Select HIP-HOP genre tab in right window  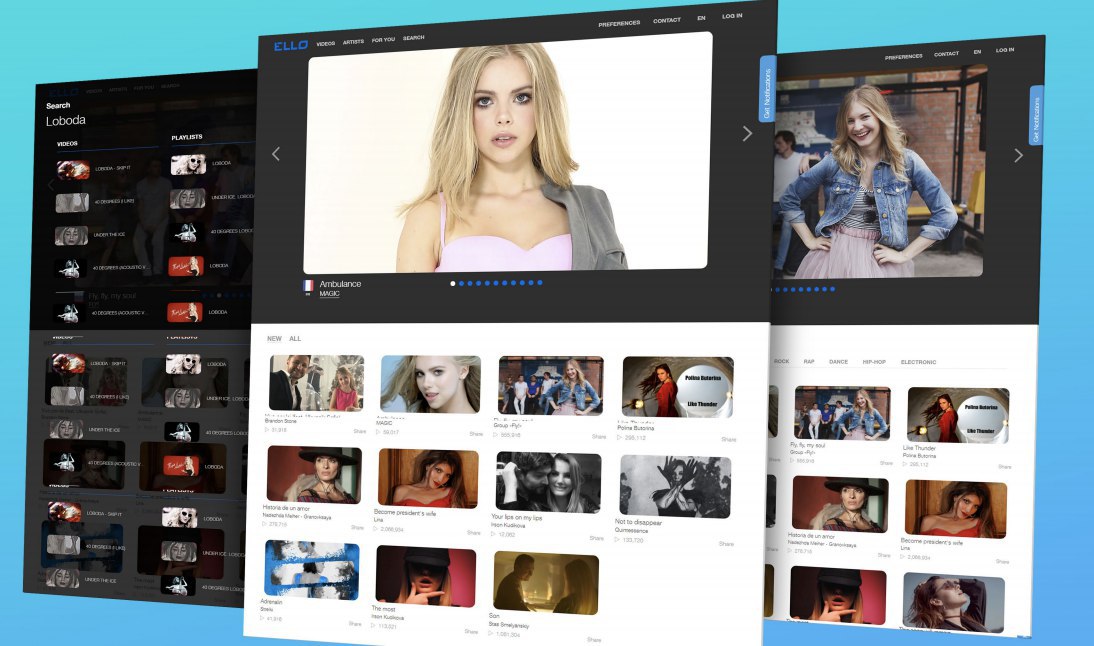tap(874, 362)
